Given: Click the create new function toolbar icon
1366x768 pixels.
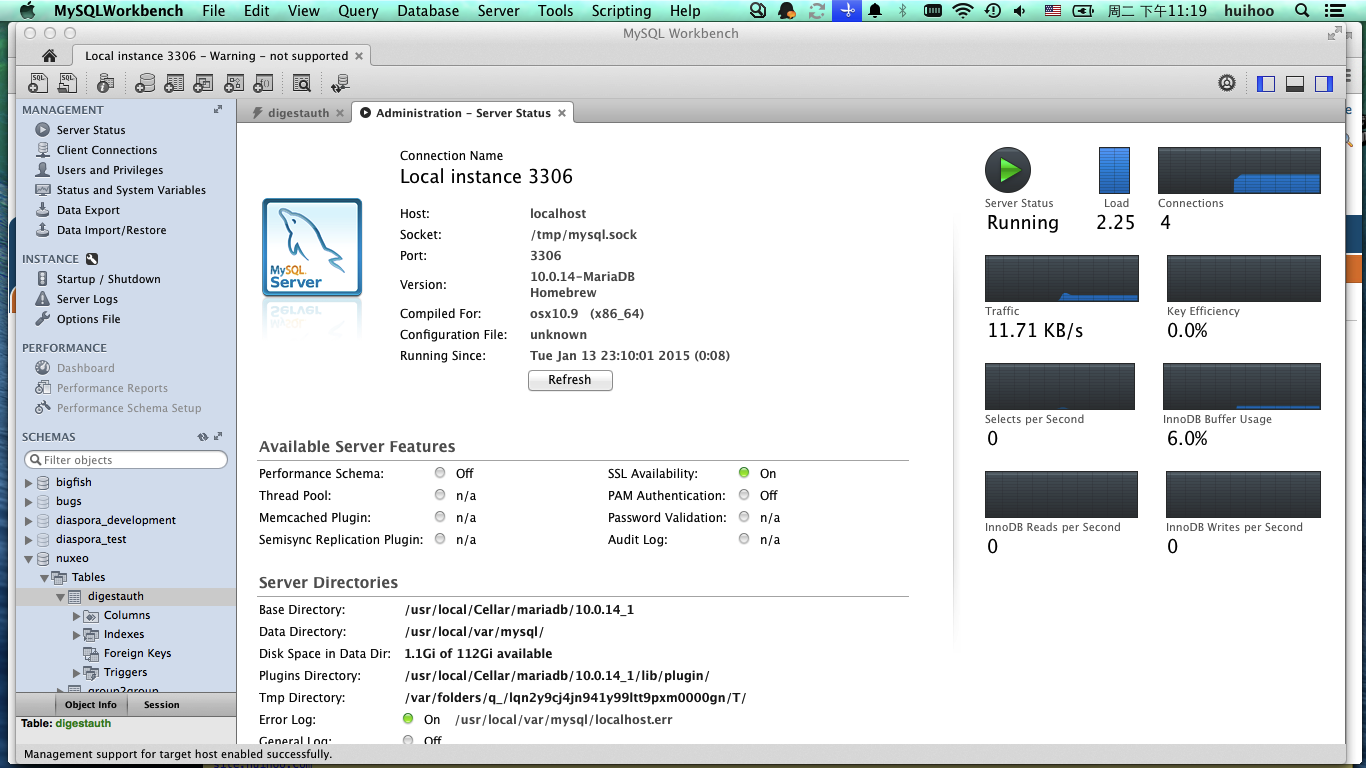Looking at the screenshot, I should point(264,84).
